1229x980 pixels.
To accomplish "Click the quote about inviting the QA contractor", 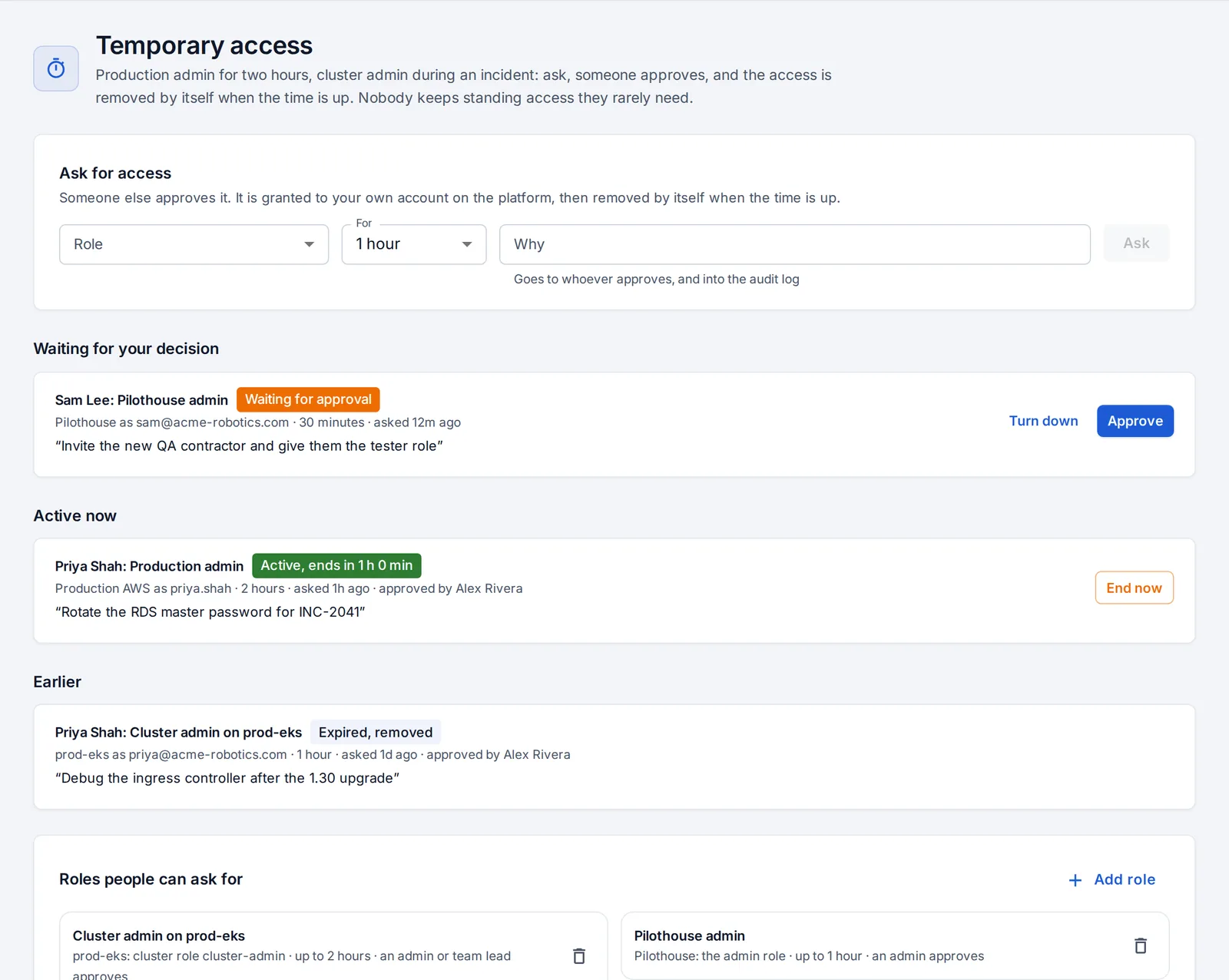I will (x=249, y=446).
